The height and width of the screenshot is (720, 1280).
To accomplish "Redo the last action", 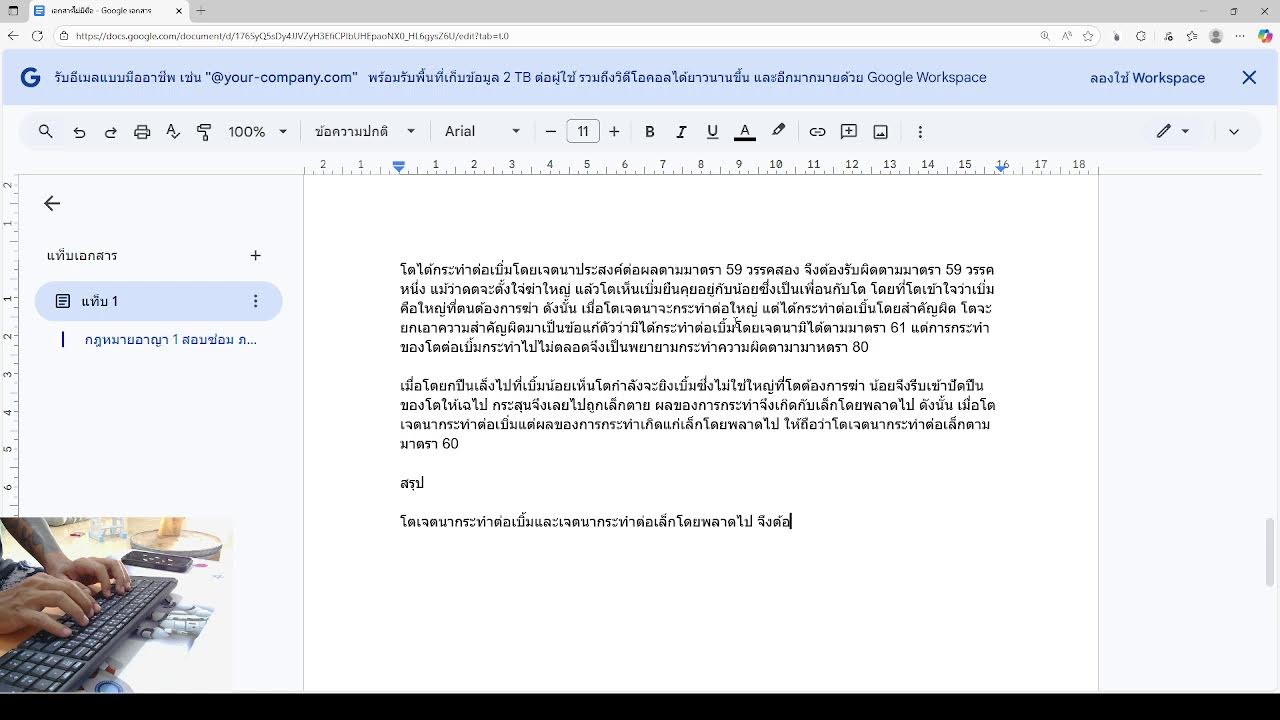I will [x=111, y=131].
